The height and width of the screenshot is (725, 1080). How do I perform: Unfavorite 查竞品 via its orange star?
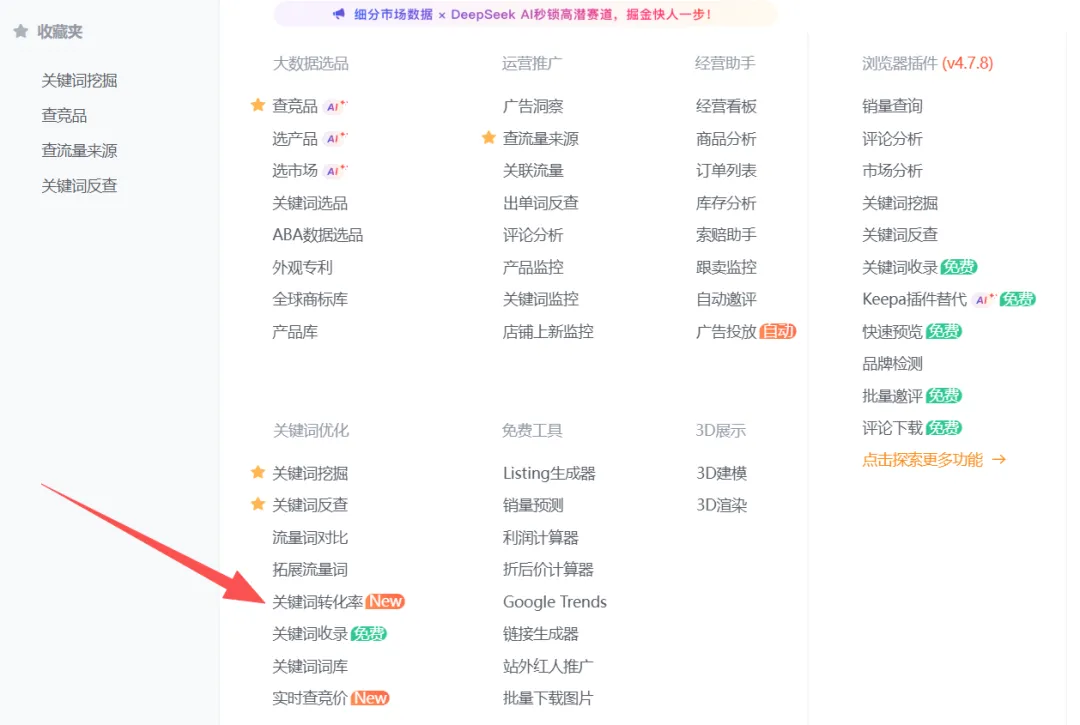258,105
